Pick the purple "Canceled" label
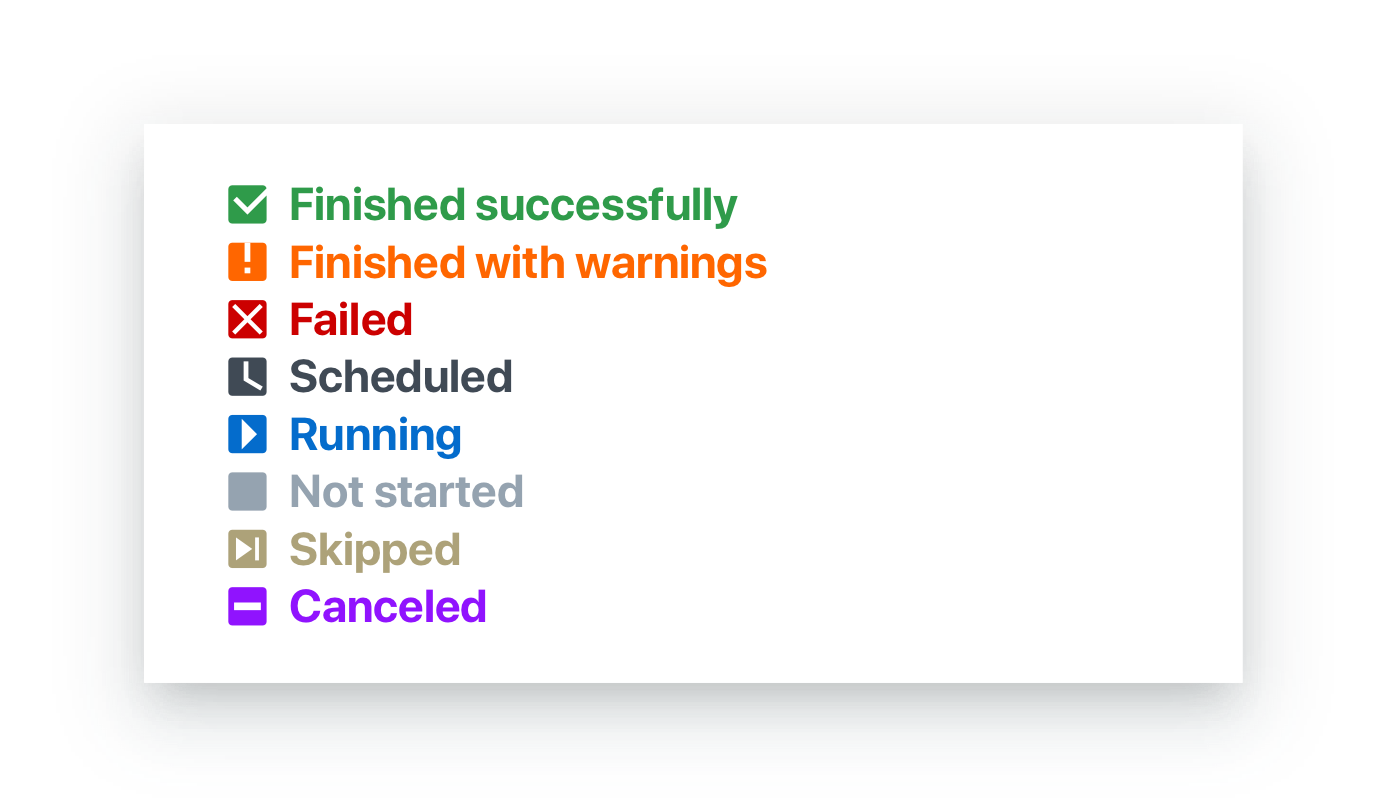 click(388, 607)
